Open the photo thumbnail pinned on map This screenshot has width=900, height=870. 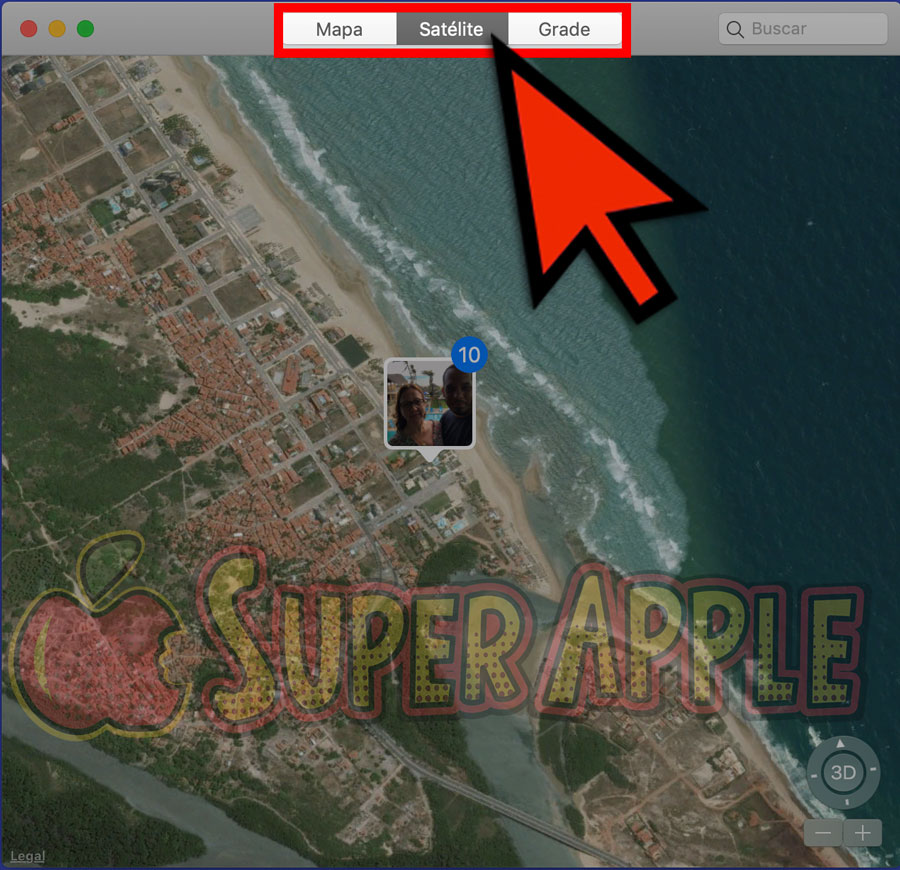tap(429, 403)
